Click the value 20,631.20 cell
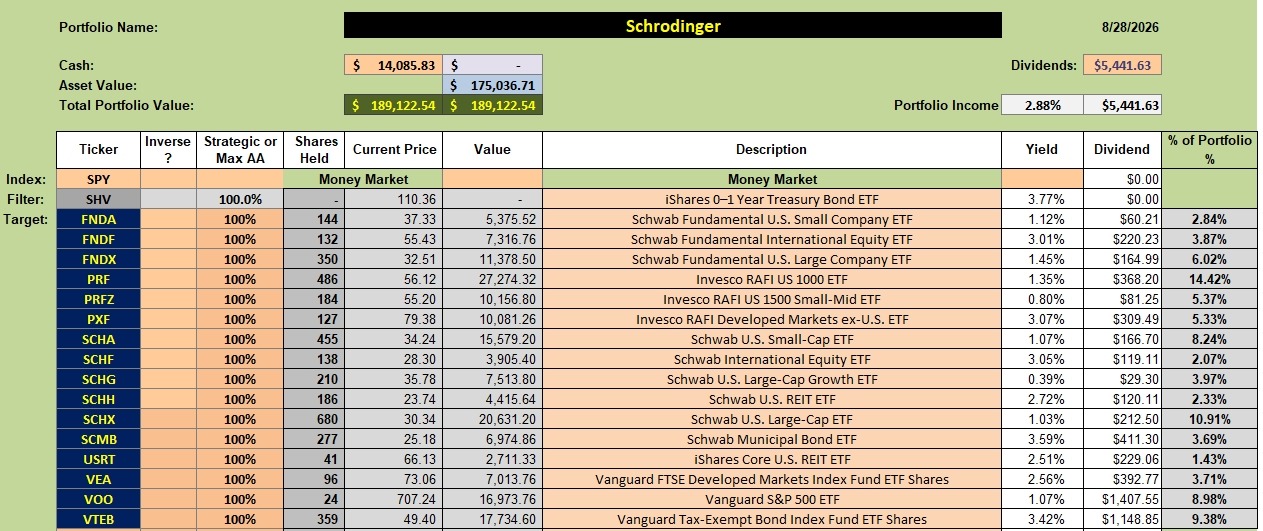1263x531 pixels. [x=492, y=419]
